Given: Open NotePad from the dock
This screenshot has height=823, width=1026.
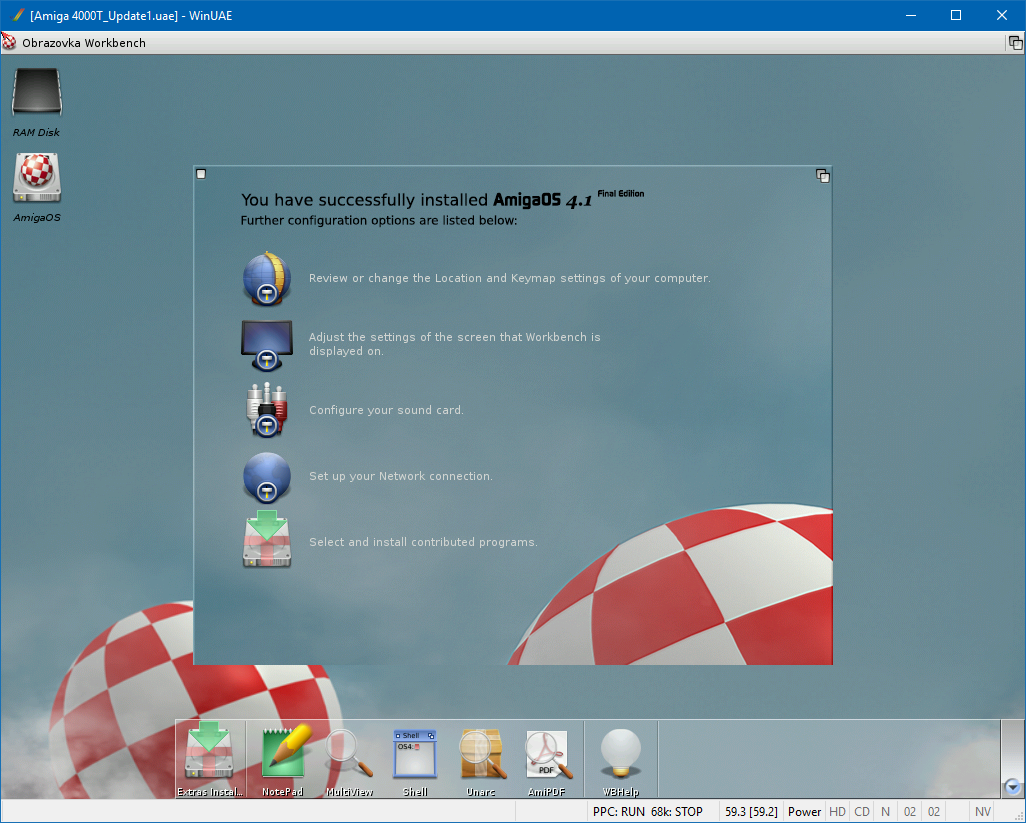Looking at the screenshot, I should (283, 754).
